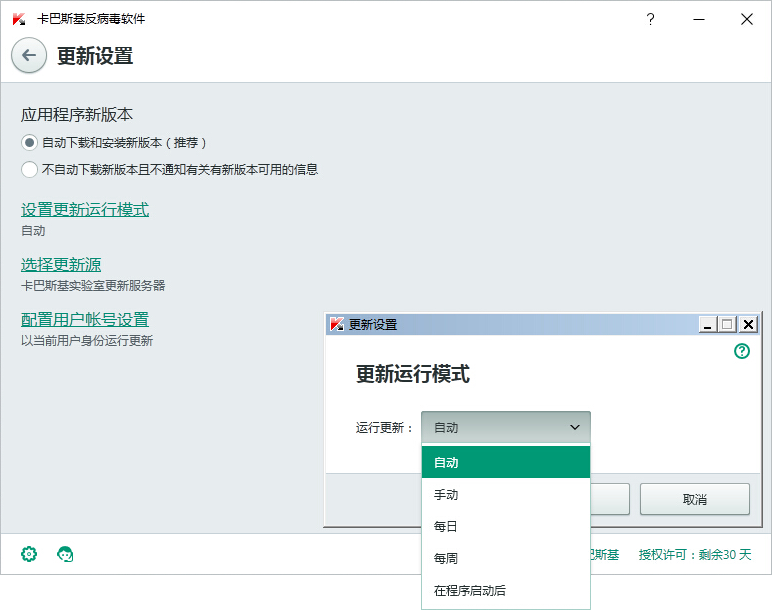The image size is (772, 610).
Task: Close the 更新设置 dialog window
Action: 748,324
